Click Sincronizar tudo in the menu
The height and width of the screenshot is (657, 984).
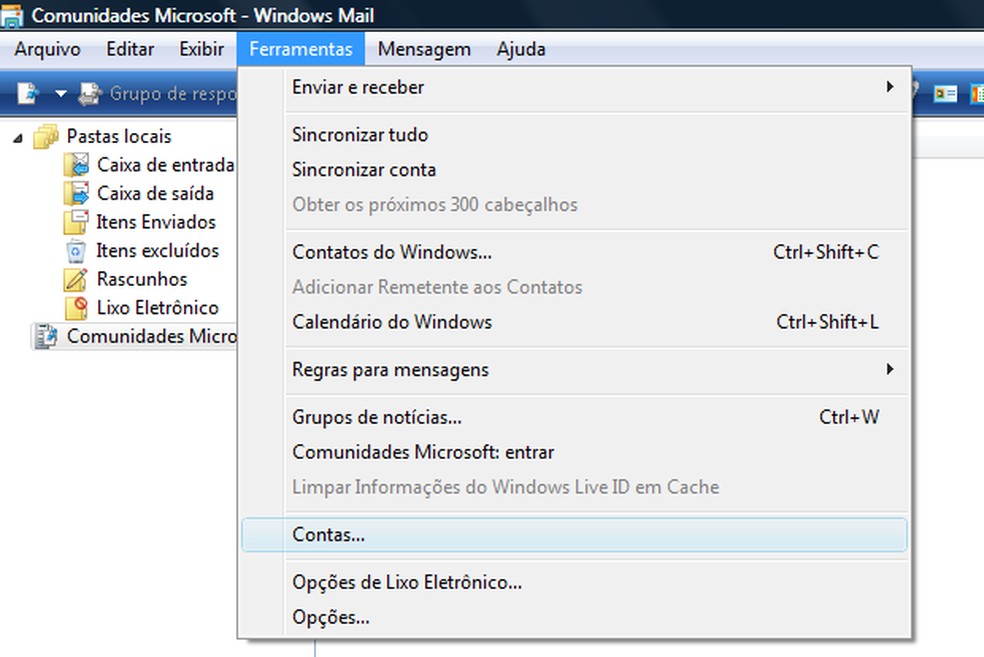(360, 134)
